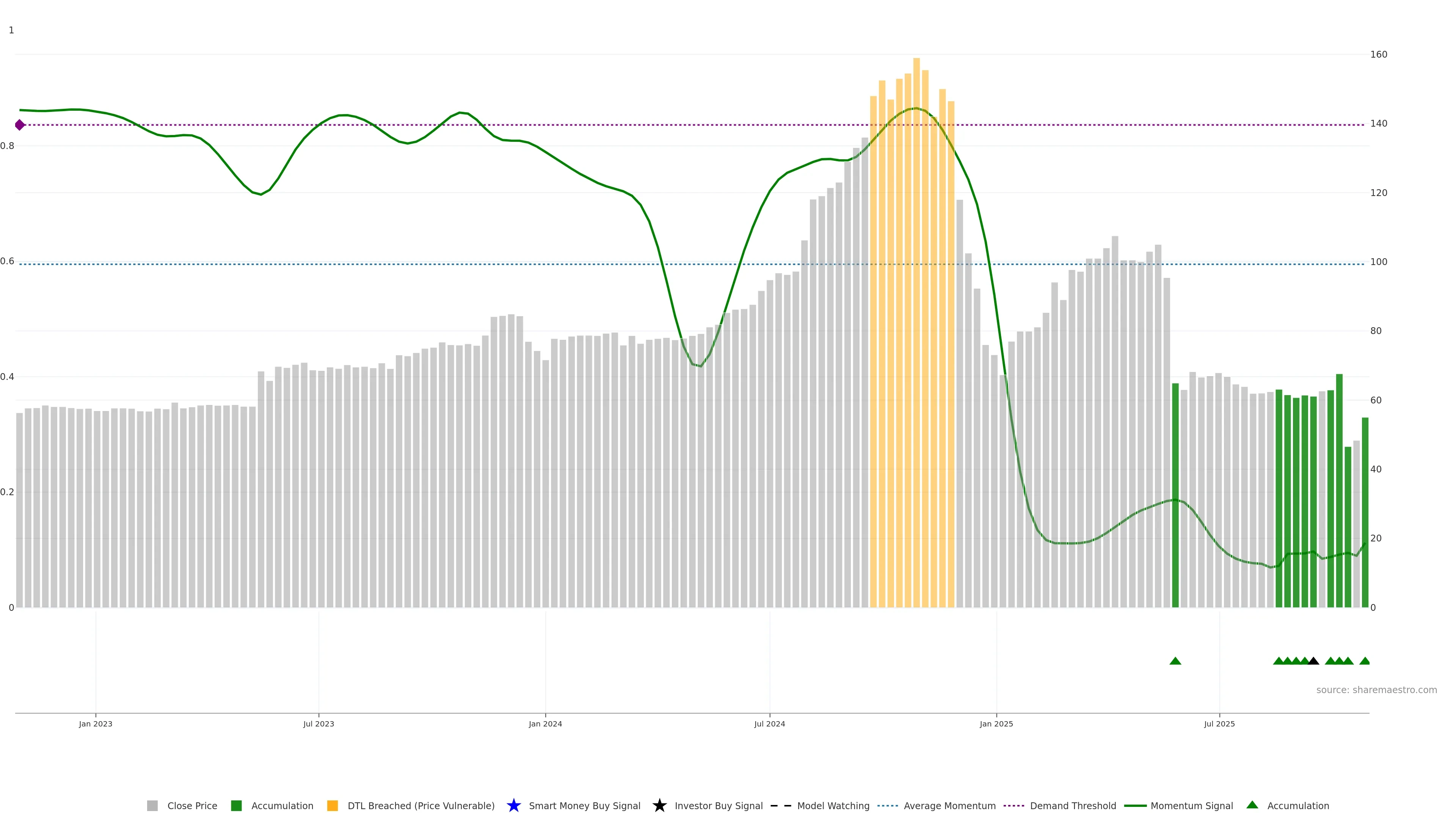The height and width of the screenshot is (819, 1456).
Task: Click the Jul 2025 axis tick label
Action: pos(1219,723)
